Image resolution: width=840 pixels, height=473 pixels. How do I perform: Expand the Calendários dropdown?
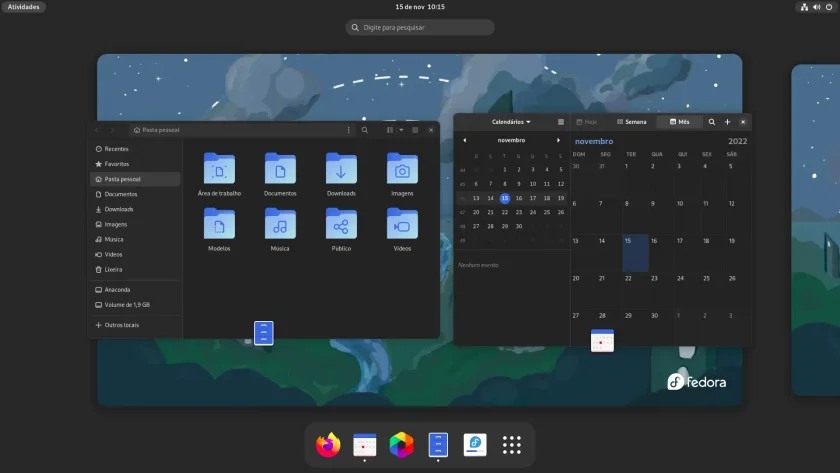pyautogui.click(x=511, y=122)
